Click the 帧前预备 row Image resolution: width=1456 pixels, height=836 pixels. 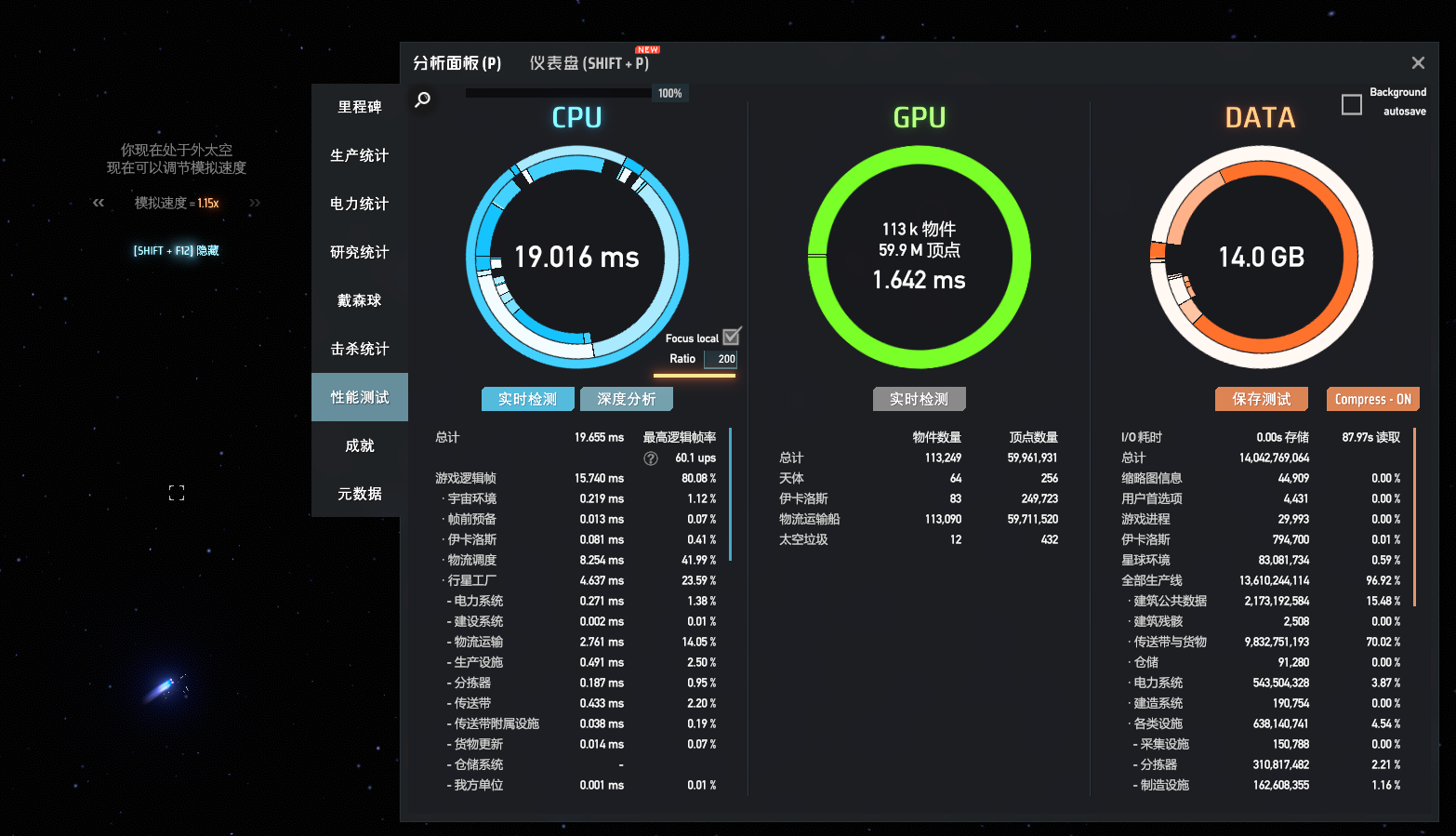tap(576, 519)
